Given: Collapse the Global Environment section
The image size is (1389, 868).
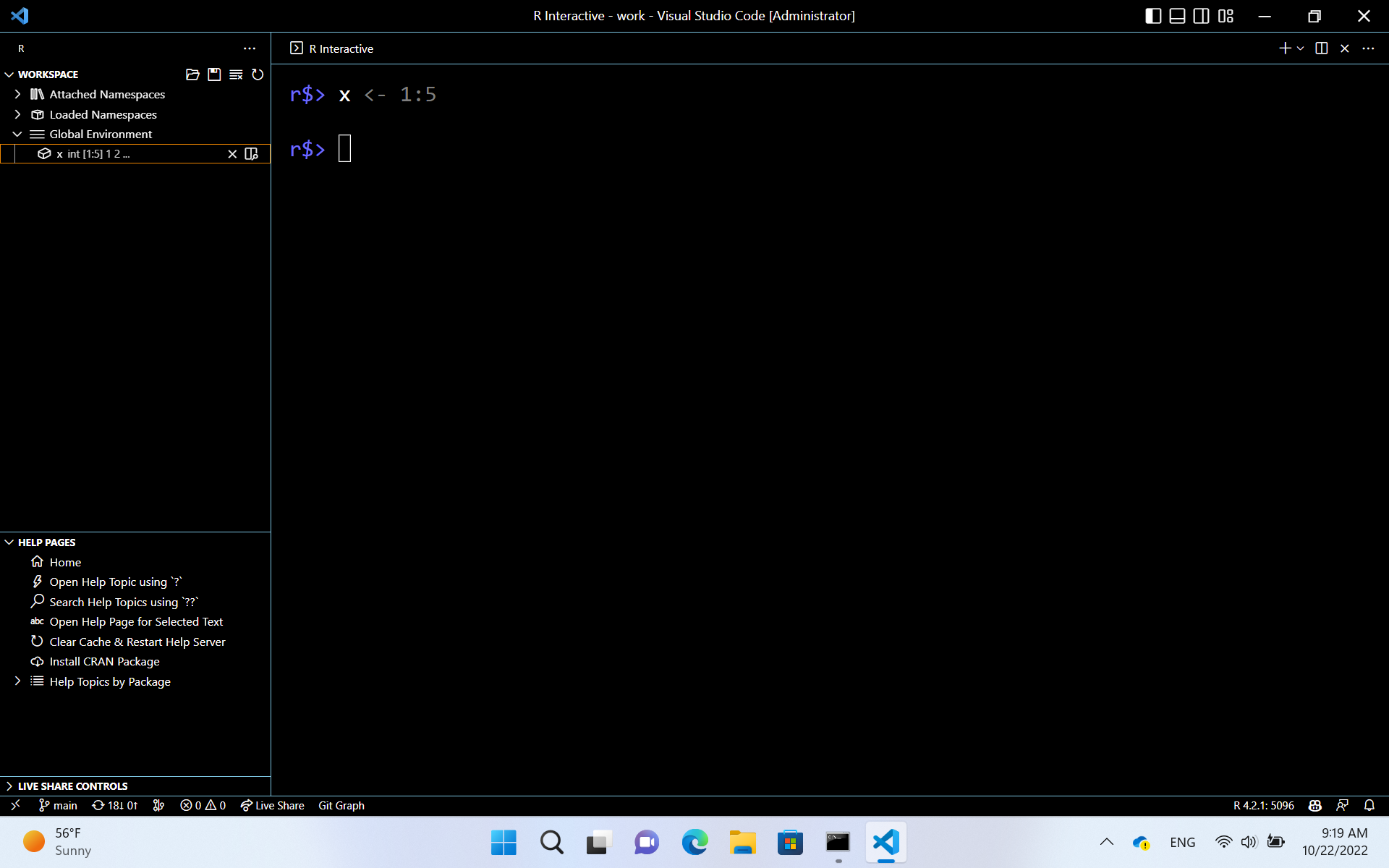Looking at the screenshot, I should (x=16, y=134).
